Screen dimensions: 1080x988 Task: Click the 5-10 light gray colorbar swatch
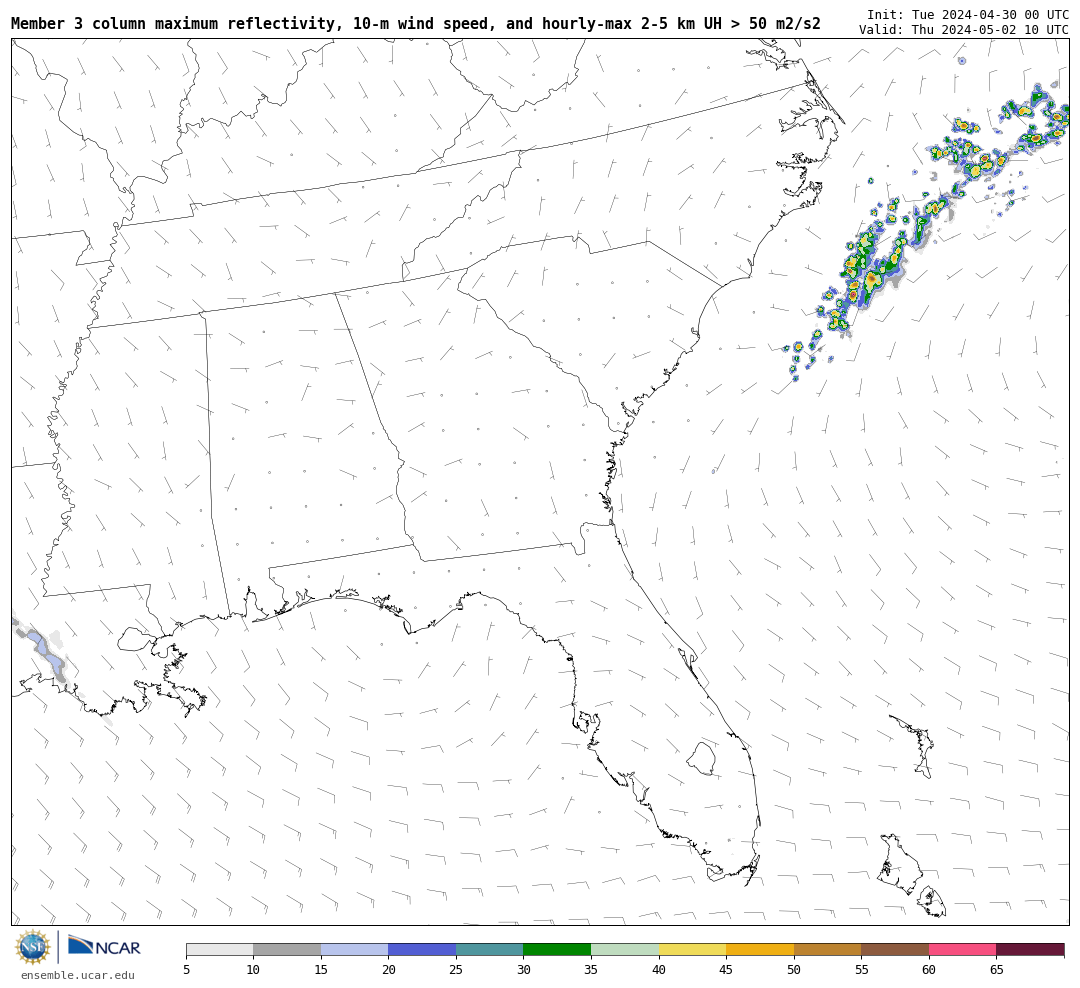click(220, 949)
